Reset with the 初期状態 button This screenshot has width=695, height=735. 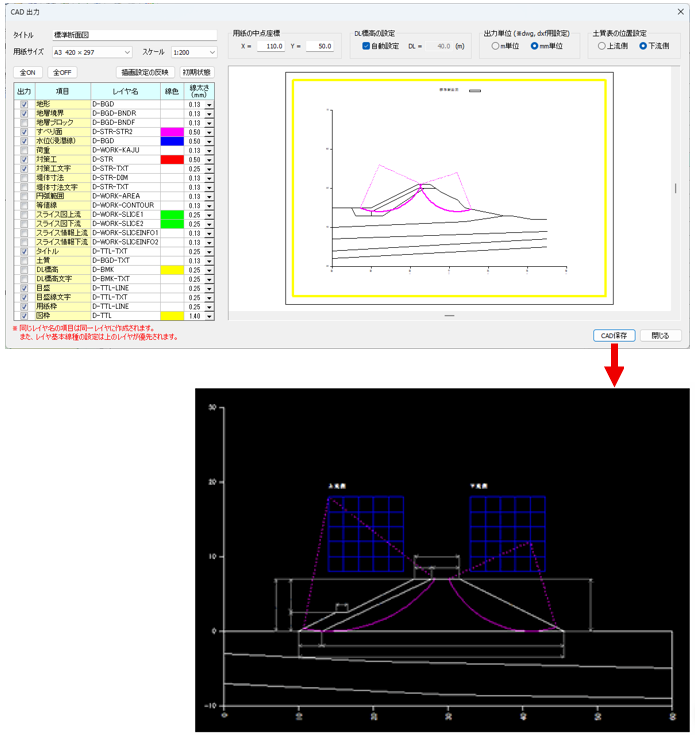pyautogui.click(x=197, y=73)
